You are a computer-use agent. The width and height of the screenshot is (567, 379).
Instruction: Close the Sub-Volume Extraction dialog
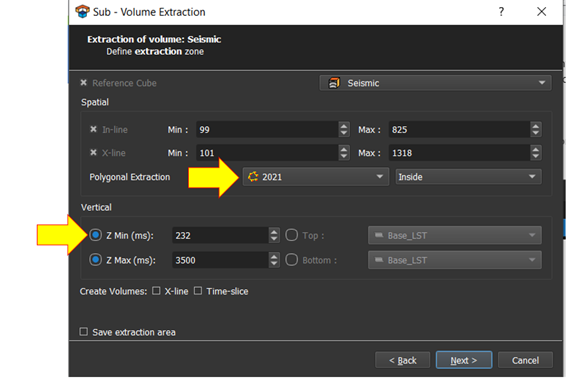(x=541, y=12)
